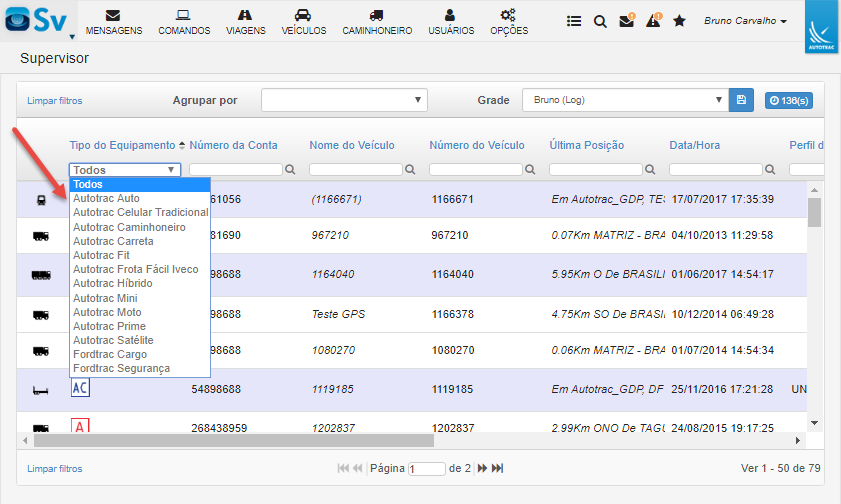Click search icon beside Data/Hora filter
Viewport: 841px width, 504px height.
point(770,169)
